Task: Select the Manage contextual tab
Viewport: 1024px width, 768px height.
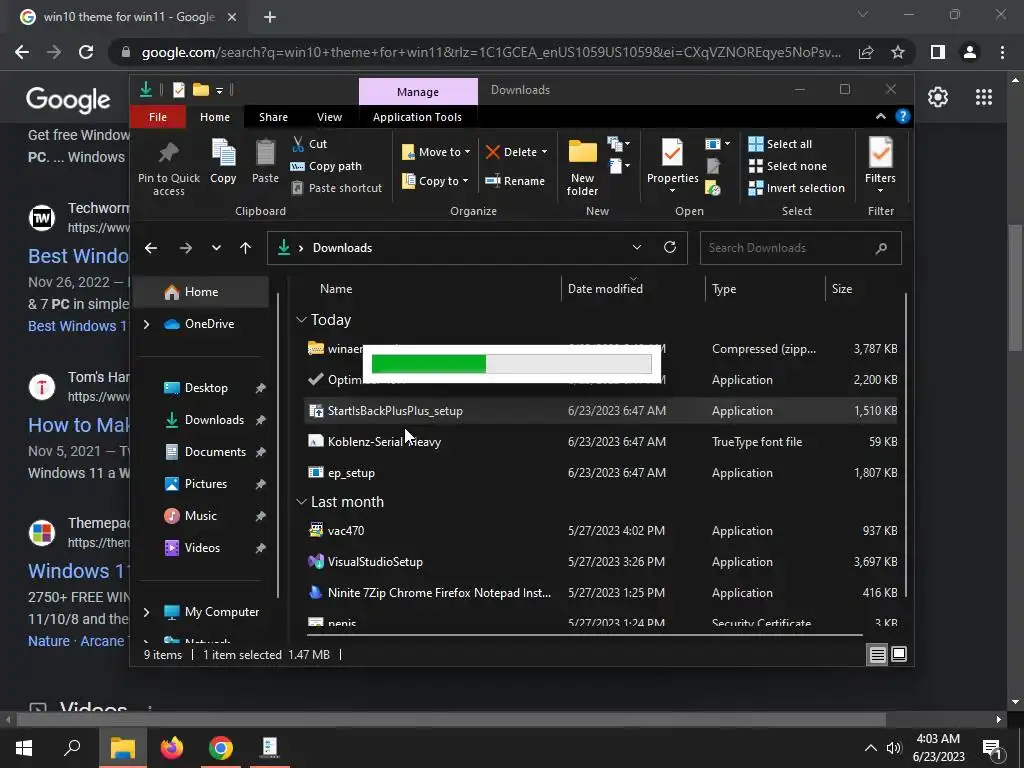Action: click(x=418, y=92)
